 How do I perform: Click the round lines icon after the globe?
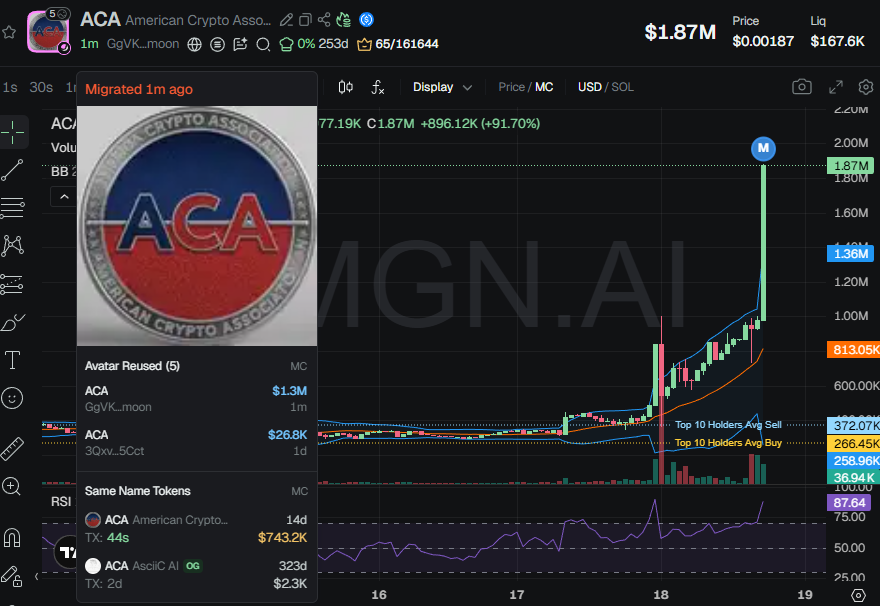tap(217, 44)
